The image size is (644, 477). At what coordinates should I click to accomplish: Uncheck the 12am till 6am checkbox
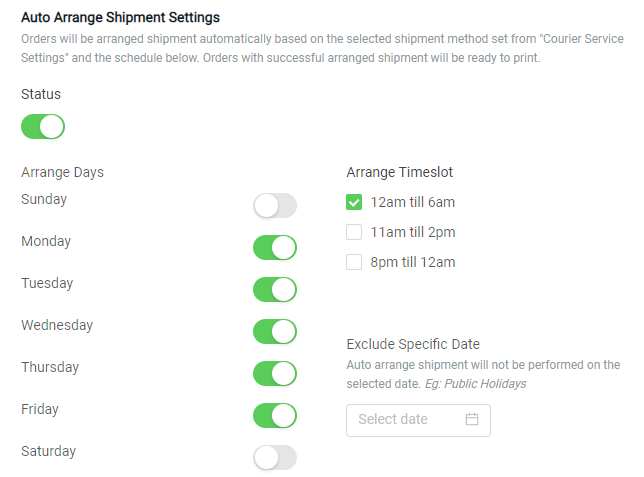point(354,202)
